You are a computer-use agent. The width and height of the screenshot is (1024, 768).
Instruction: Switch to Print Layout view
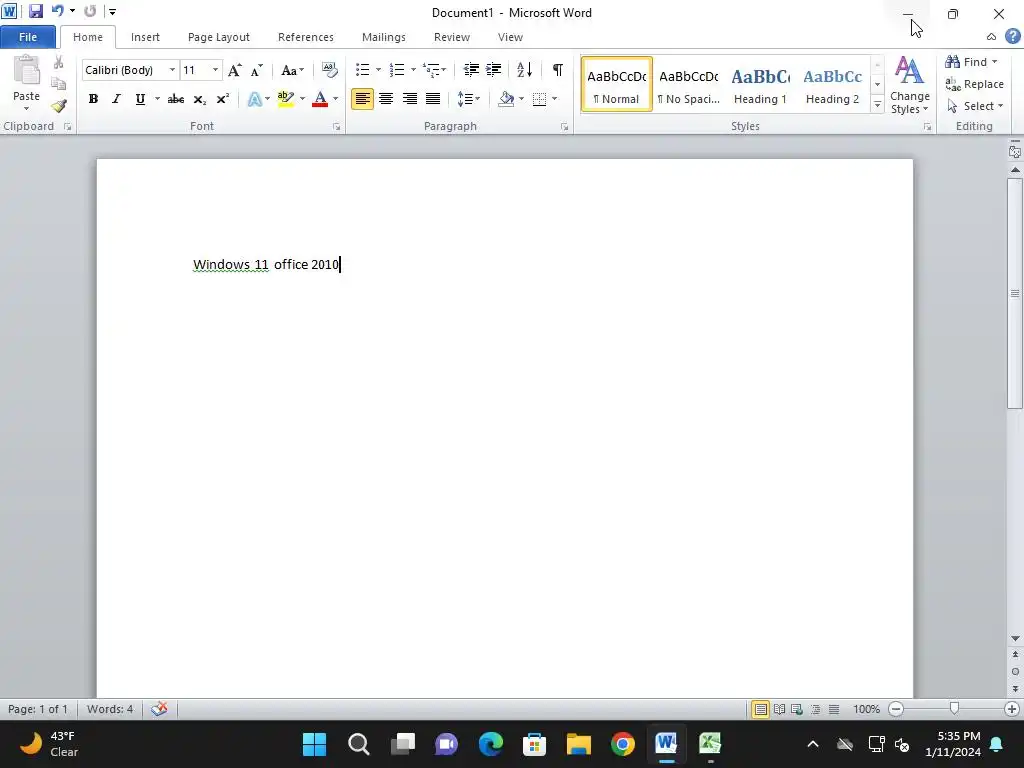tap(761, 709)
